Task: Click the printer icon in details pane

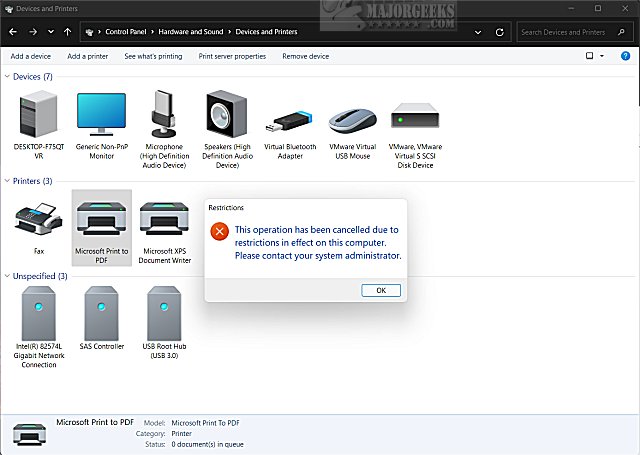Action: (29, 434)
